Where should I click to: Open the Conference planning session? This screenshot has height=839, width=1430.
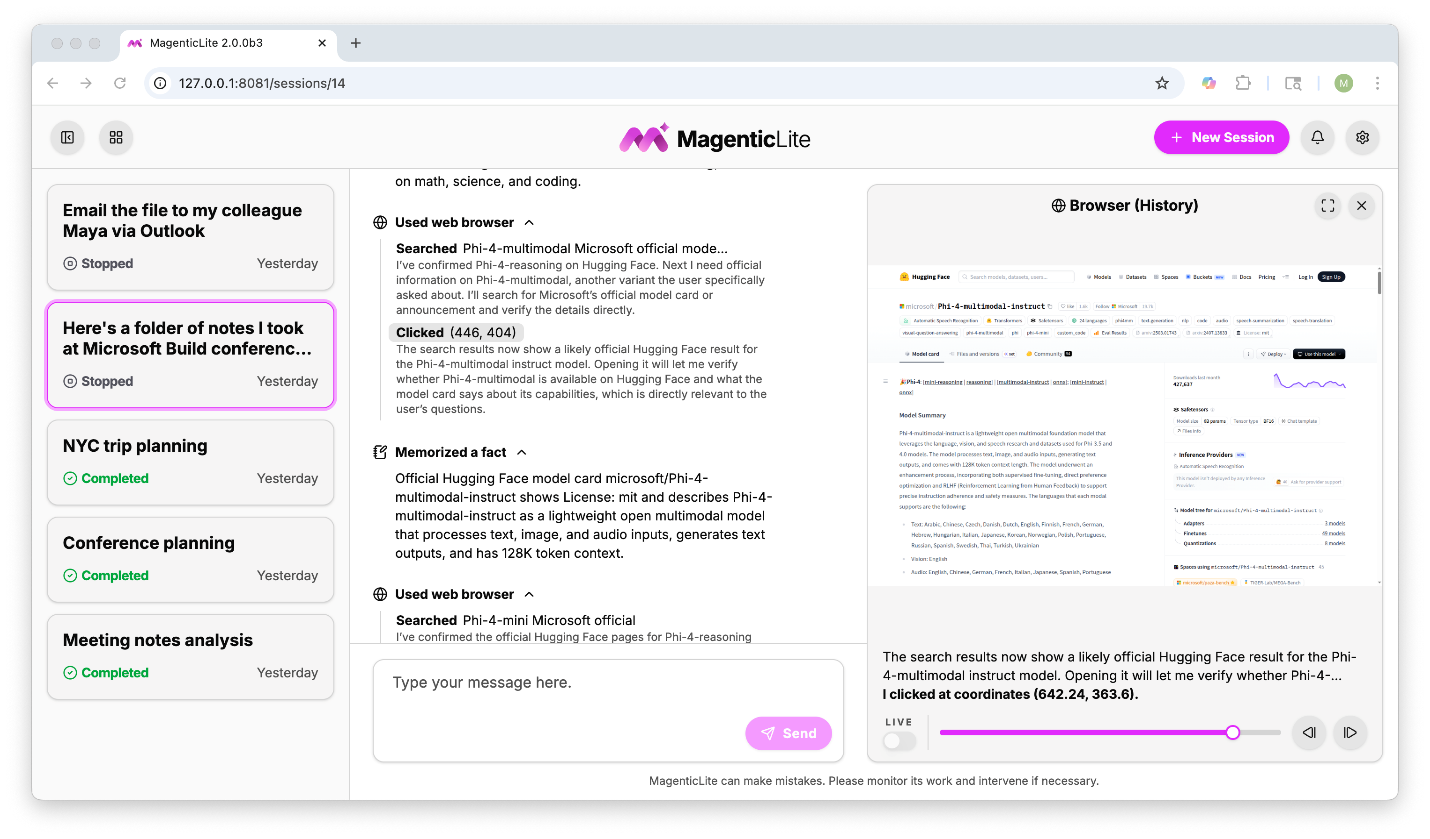[190, 559]
